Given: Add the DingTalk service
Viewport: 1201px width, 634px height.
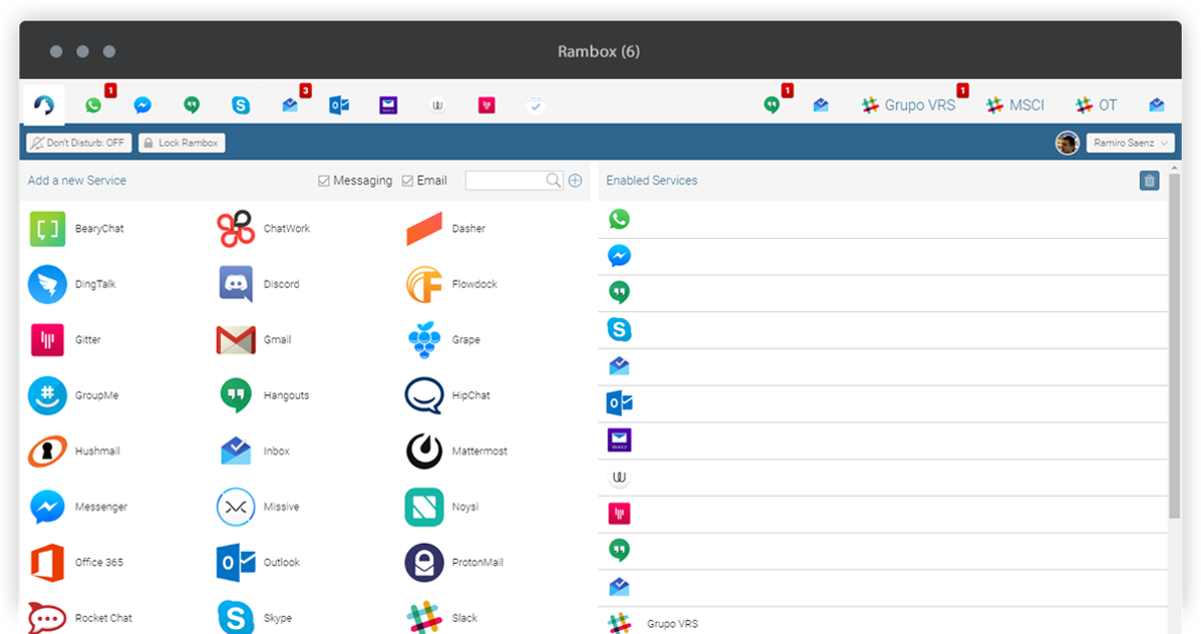Looking at the screenshot, I should 73,285.
